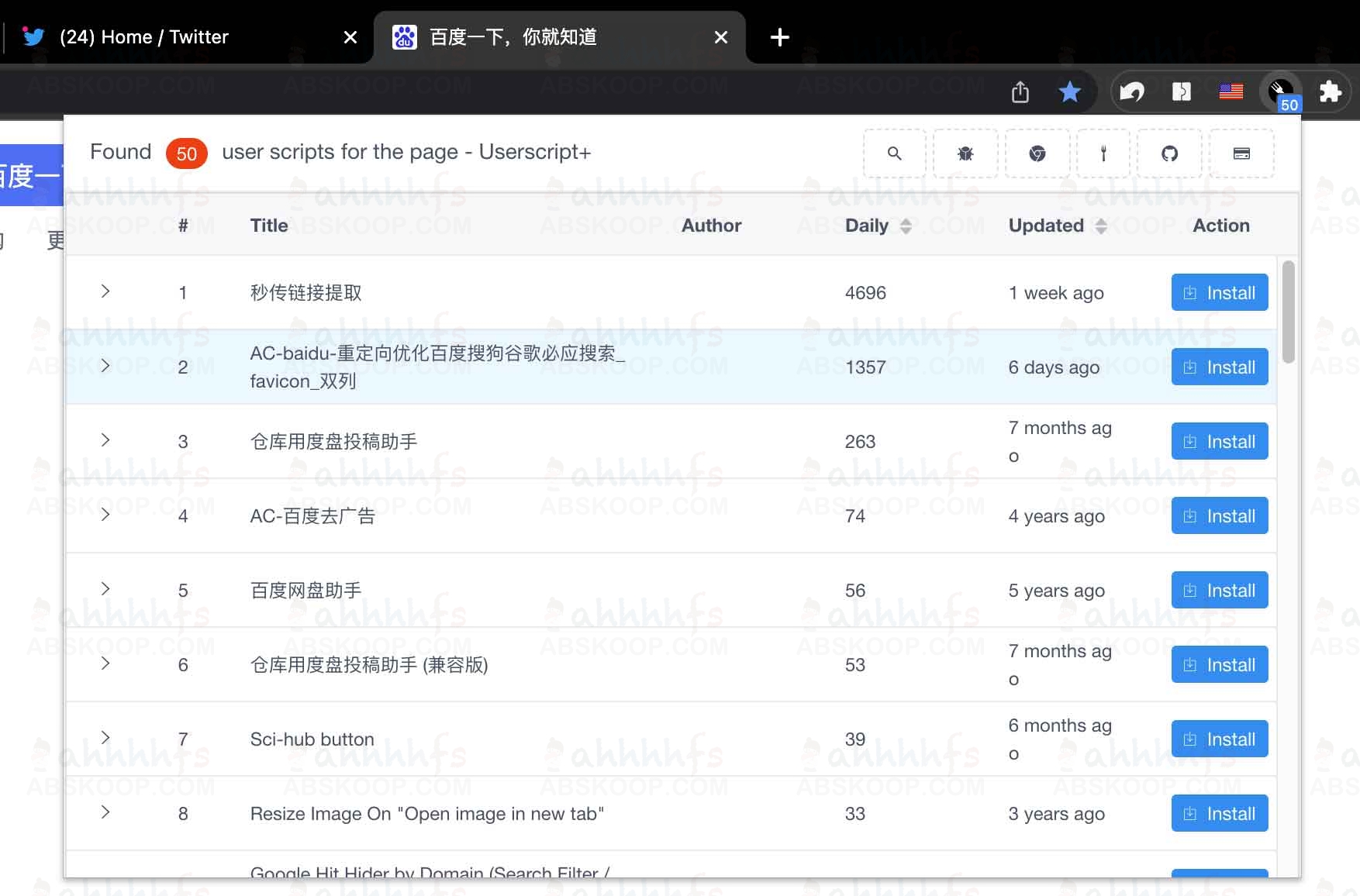Viewport: 1360px width, 896px height.
Task: Install the Resize Image script
Action: tap(1218, 813)
